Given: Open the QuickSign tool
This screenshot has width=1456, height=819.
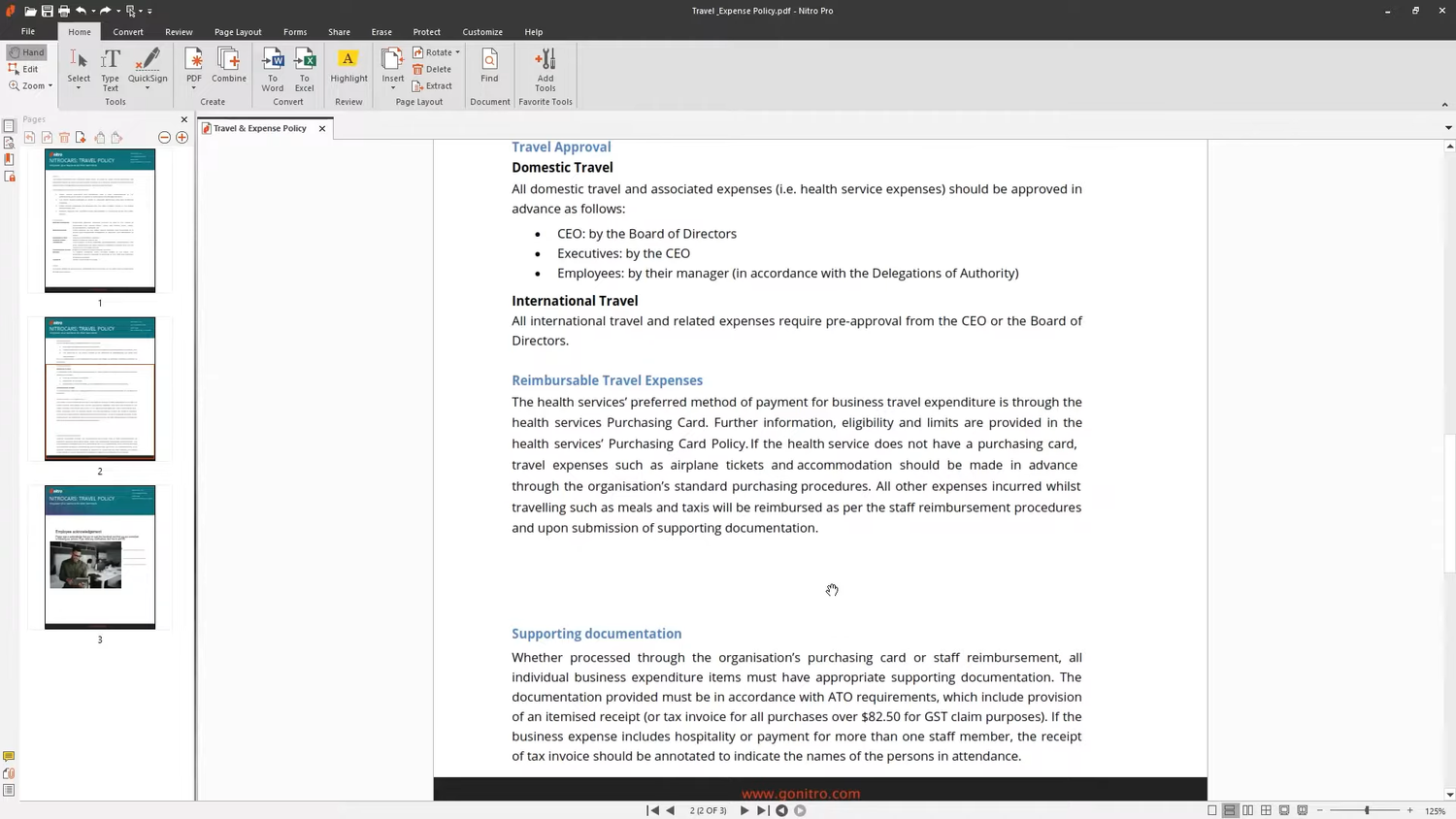Looking at the screenshot, I should click(148, 66).
